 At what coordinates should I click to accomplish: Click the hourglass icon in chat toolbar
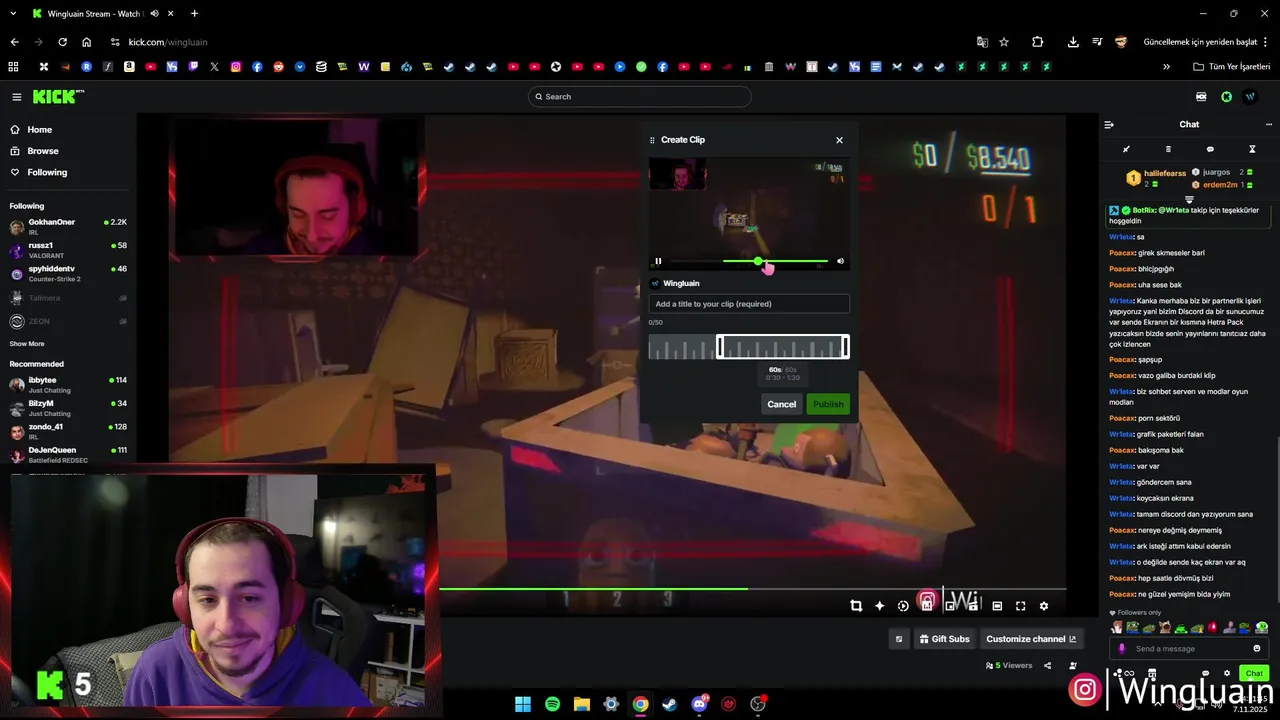coord(1252,149)
